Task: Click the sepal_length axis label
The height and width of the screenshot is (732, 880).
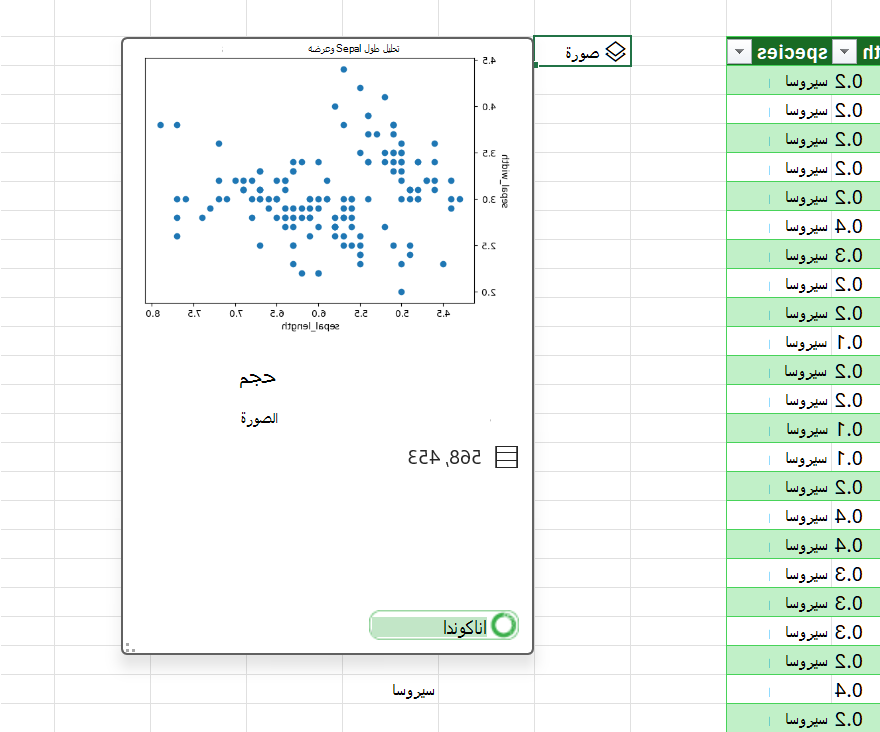Action: pyautogui.click(x=310, y=326)
